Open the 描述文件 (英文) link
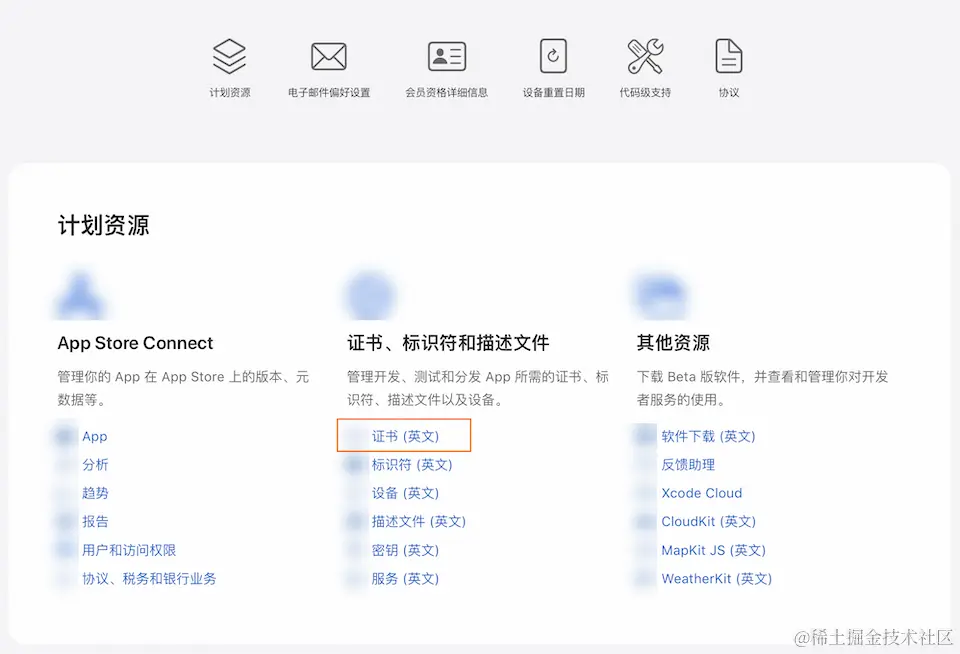Image resolution: width=960 pixels, height=654 pixels. [419, 521]
